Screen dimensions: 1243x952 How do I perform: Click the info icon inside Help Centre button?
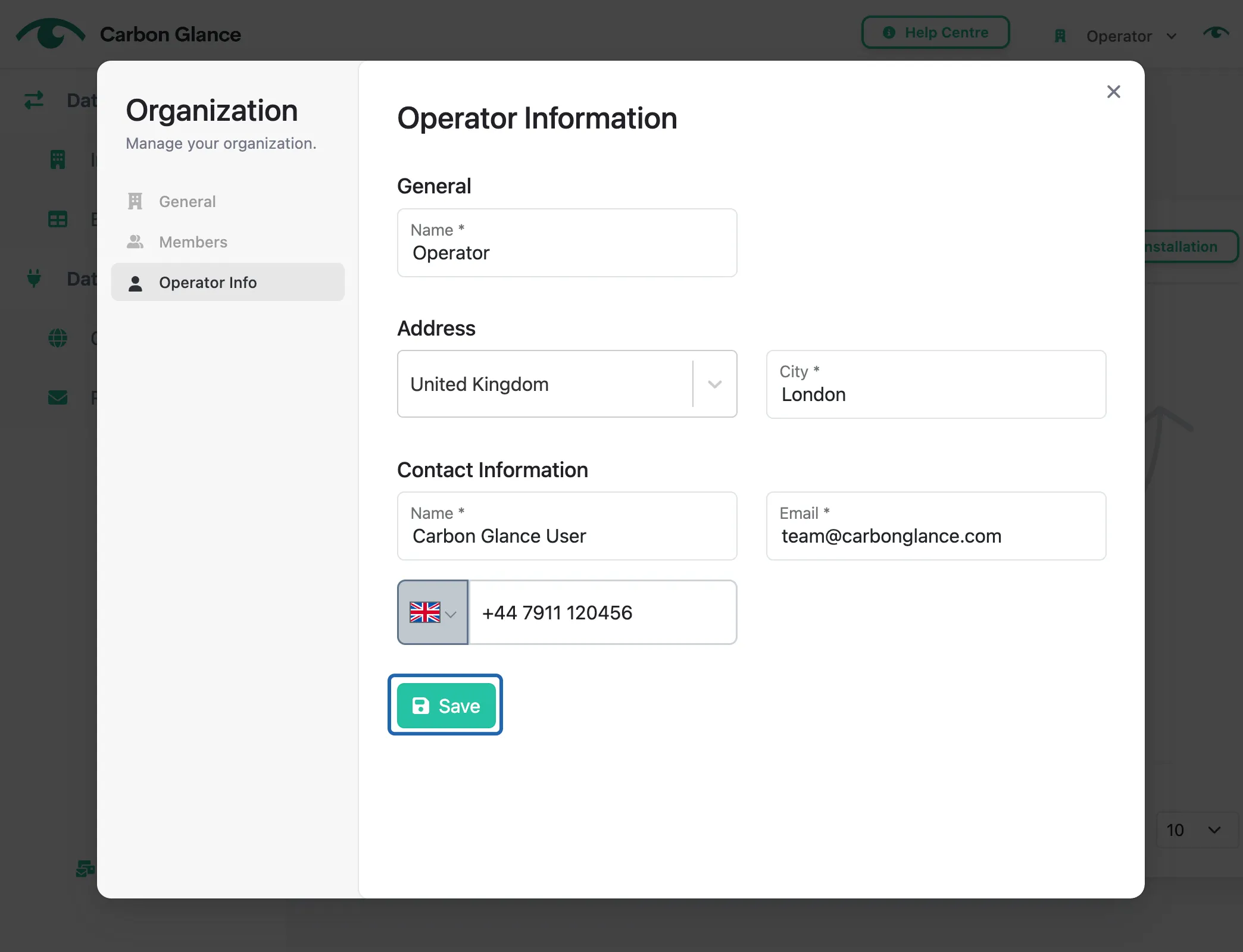[x=889, y=33]
